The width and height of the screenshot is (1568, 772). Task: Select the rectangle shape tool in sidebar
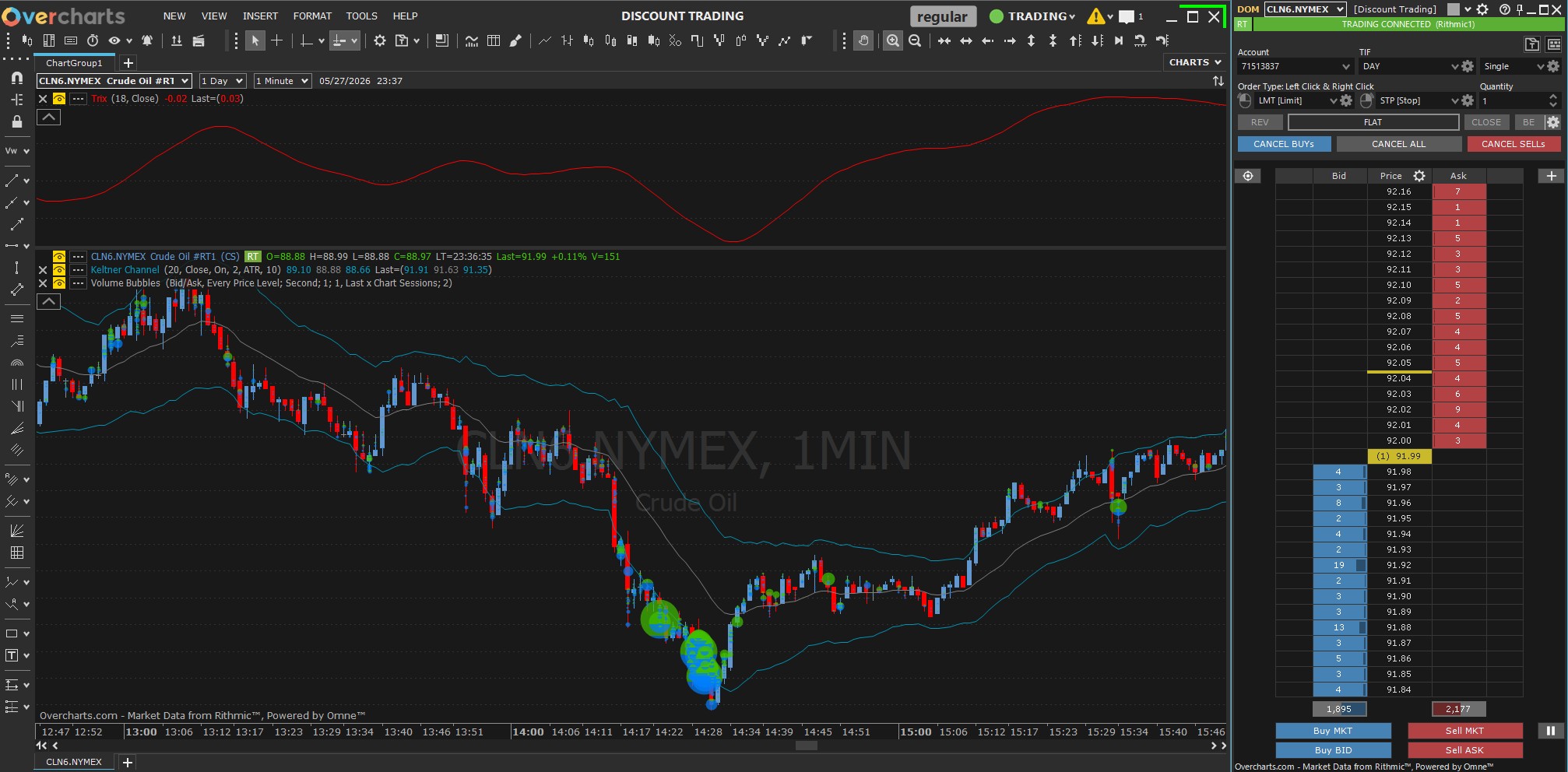[12, 633]
